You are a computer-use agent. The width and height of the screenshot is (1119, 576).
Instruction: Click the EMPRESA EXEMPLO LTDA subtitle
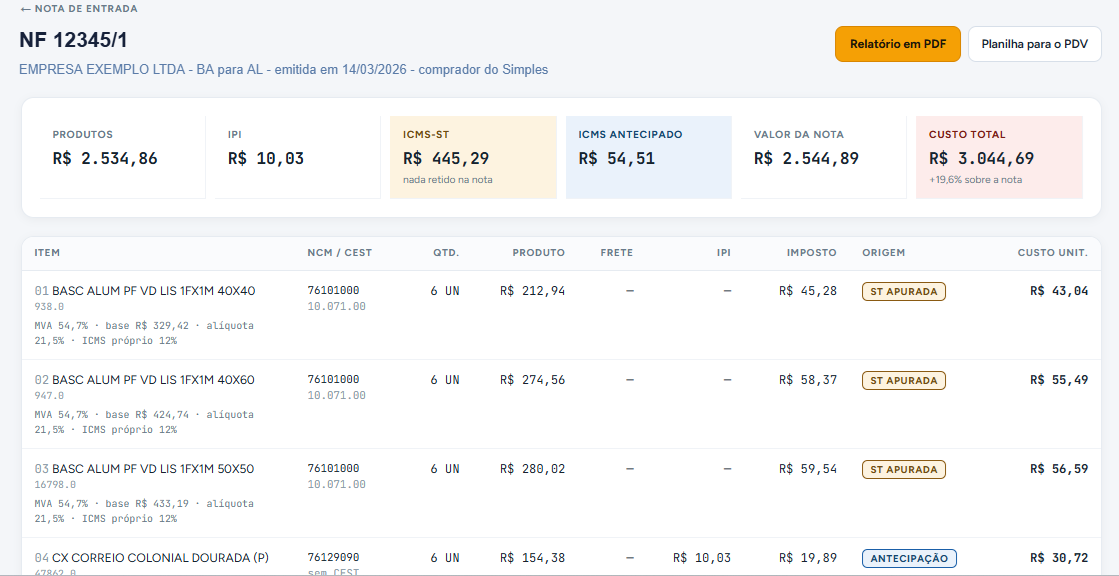point(283,70)
